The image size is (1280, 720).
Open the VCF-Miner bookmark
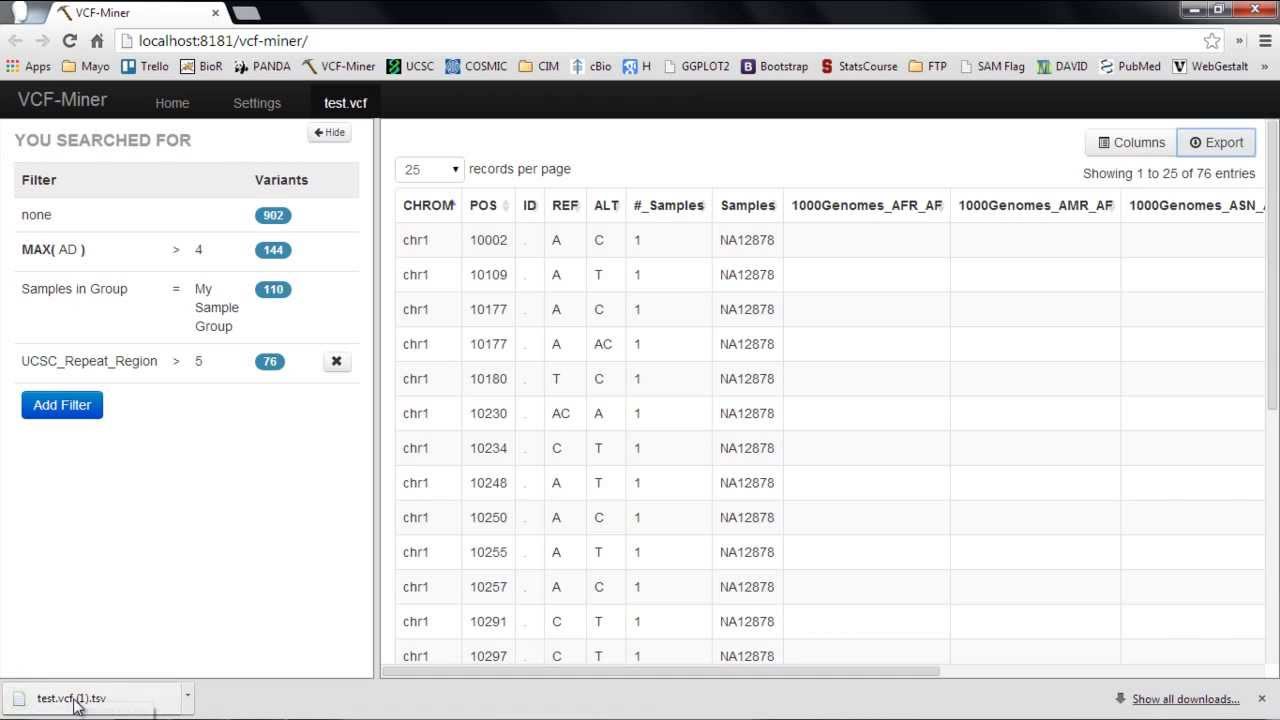pyautogui.click(x=339, y=66)
